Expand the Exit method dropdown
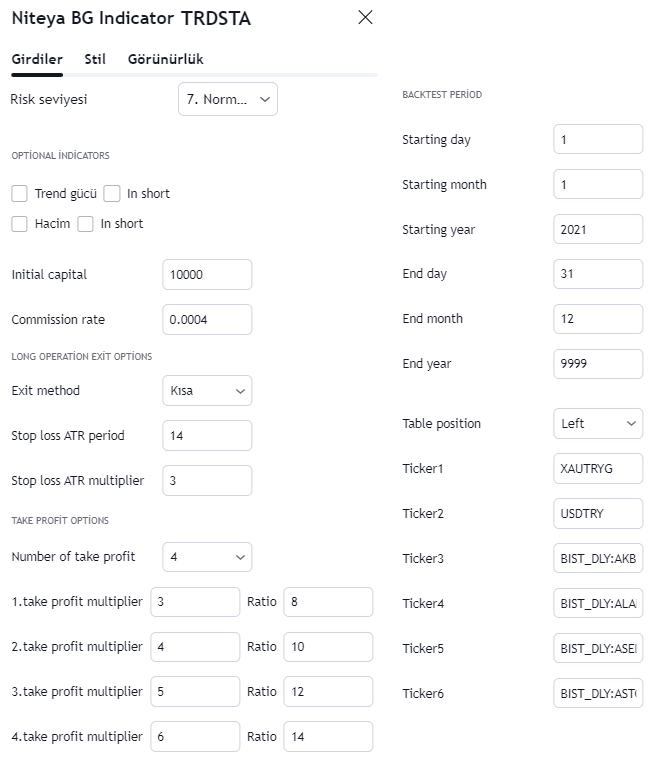This screenshot has height=764, width=658. point(207,391)
